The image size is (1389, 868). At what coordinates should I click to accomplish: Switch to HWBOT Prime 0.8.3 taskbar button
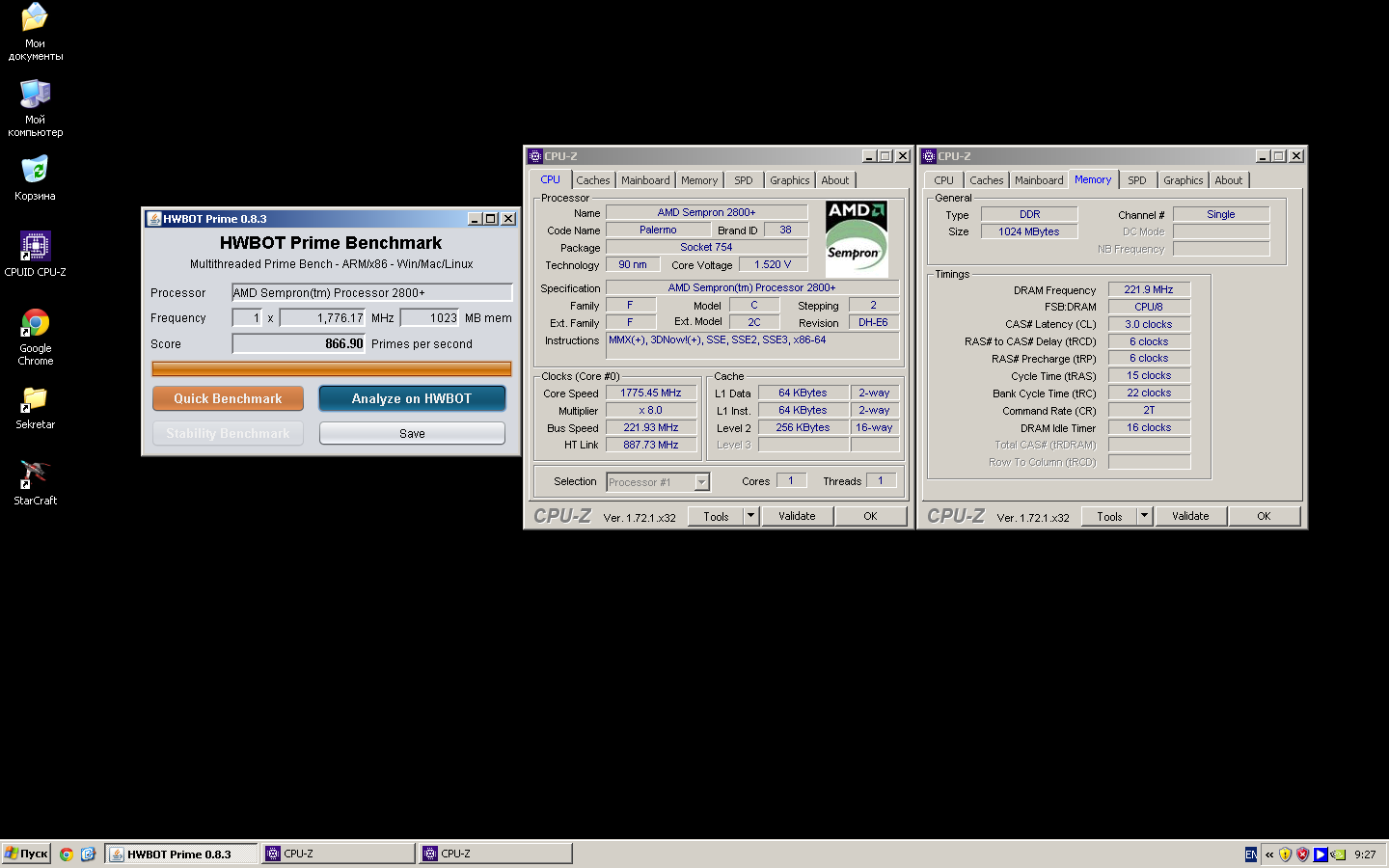click(x=181, y=854)
